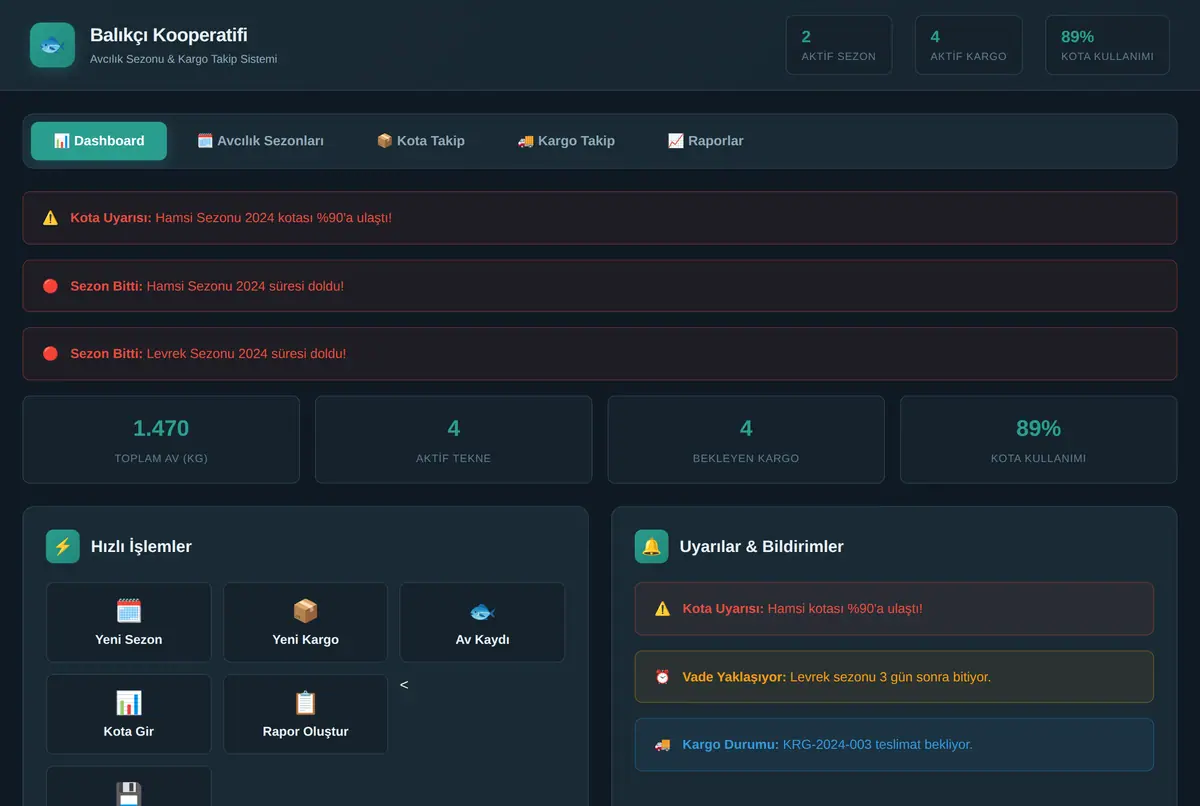Screen dimensions: 1200x806
Task: Click the "Uyarılar & Bildirimler" panel heading
Action: 761,546
